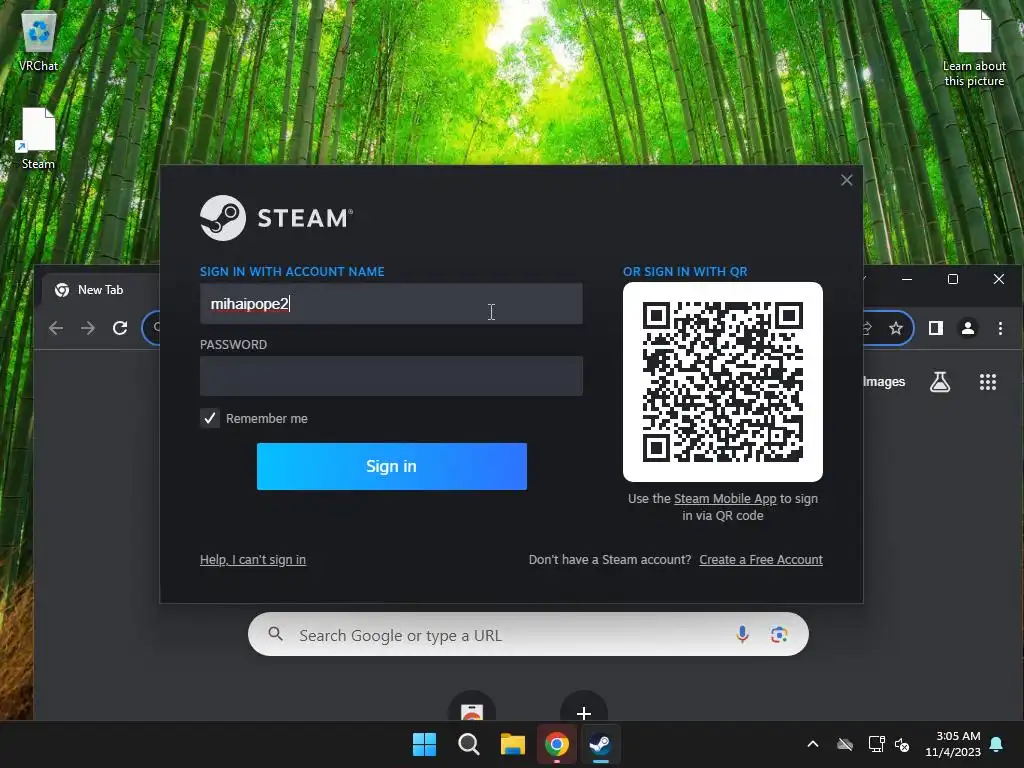Click the Sign in button
The image size is (1024, 768).
[392, 466]
